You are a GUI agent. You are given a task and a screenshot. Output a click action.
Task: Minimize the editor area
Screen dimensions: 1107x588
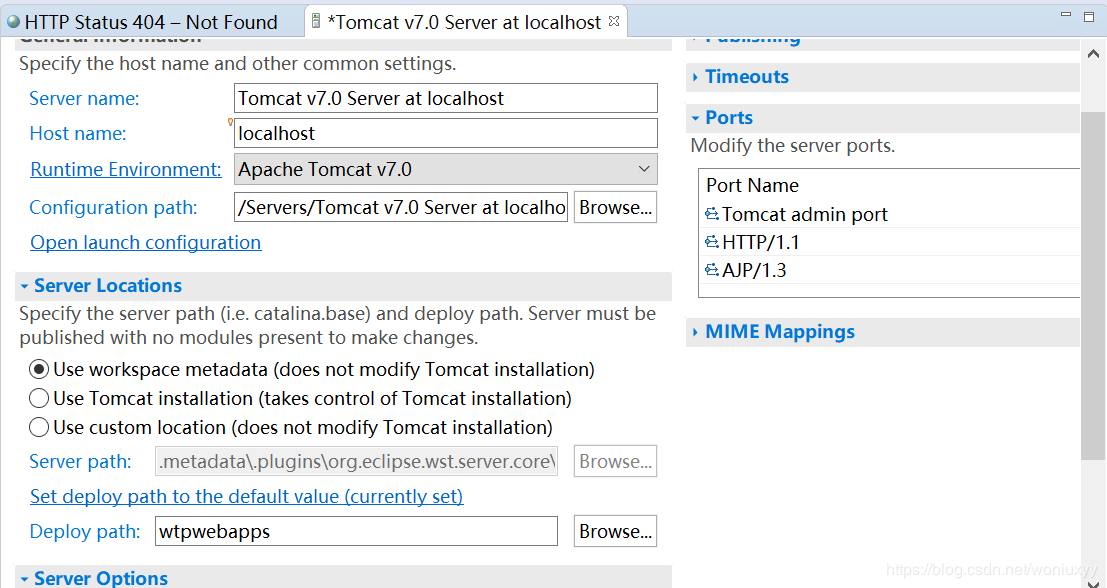tap(1066, 14)
